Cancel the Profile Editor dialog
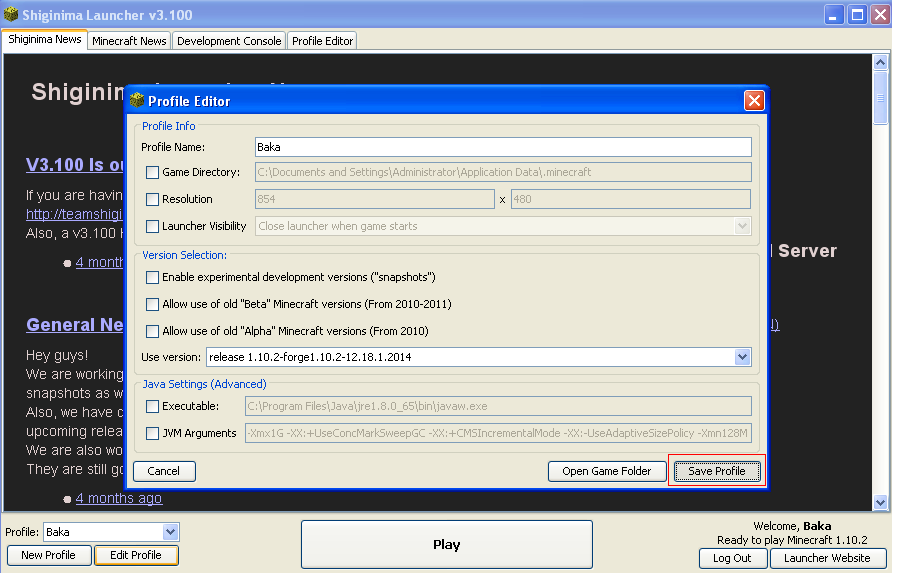The width and height of the screenshot is (898, 575). pyautogui.click(x=165, y=473)
